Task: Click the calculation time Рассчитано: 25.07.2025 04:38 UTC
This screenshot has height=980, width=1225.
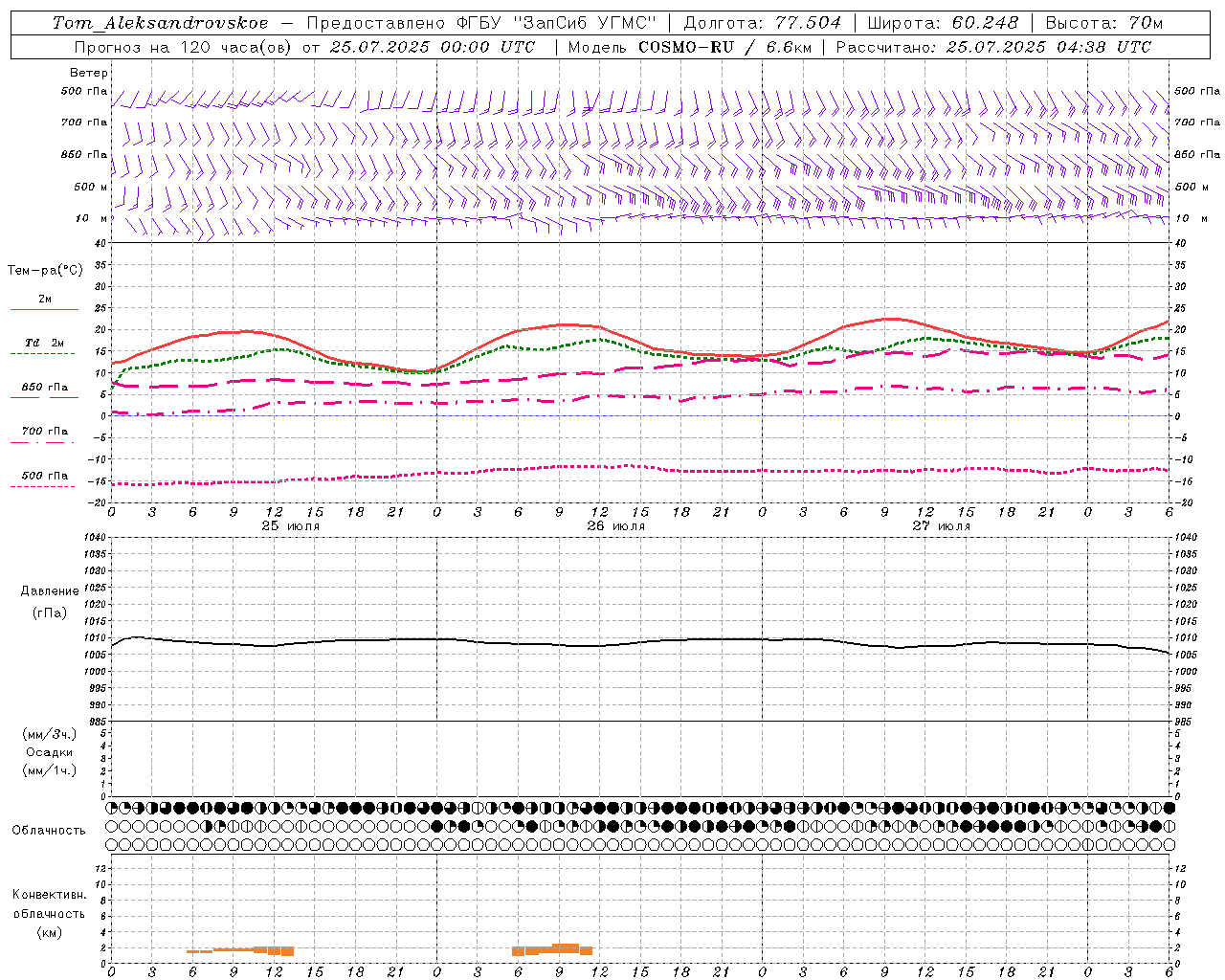Action: click(993, 47)
